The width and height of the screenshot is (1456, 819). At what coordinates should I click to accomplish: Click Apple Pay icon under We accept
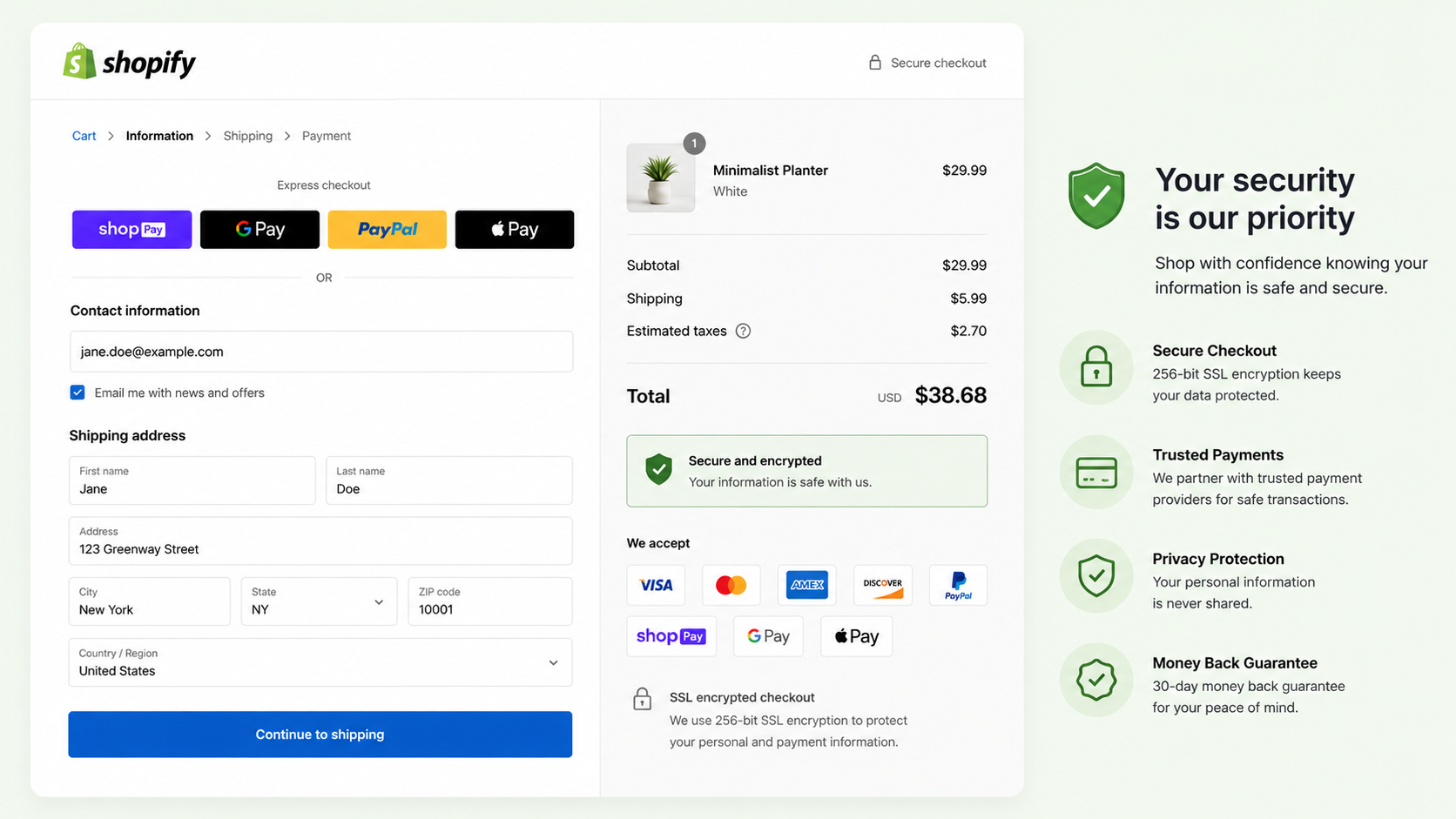point(857,636)
